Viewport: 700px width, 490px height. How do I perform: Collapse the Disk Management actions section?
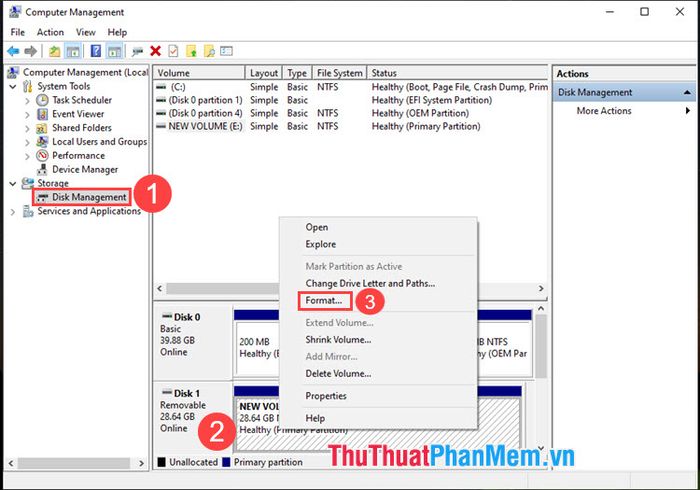687,92
